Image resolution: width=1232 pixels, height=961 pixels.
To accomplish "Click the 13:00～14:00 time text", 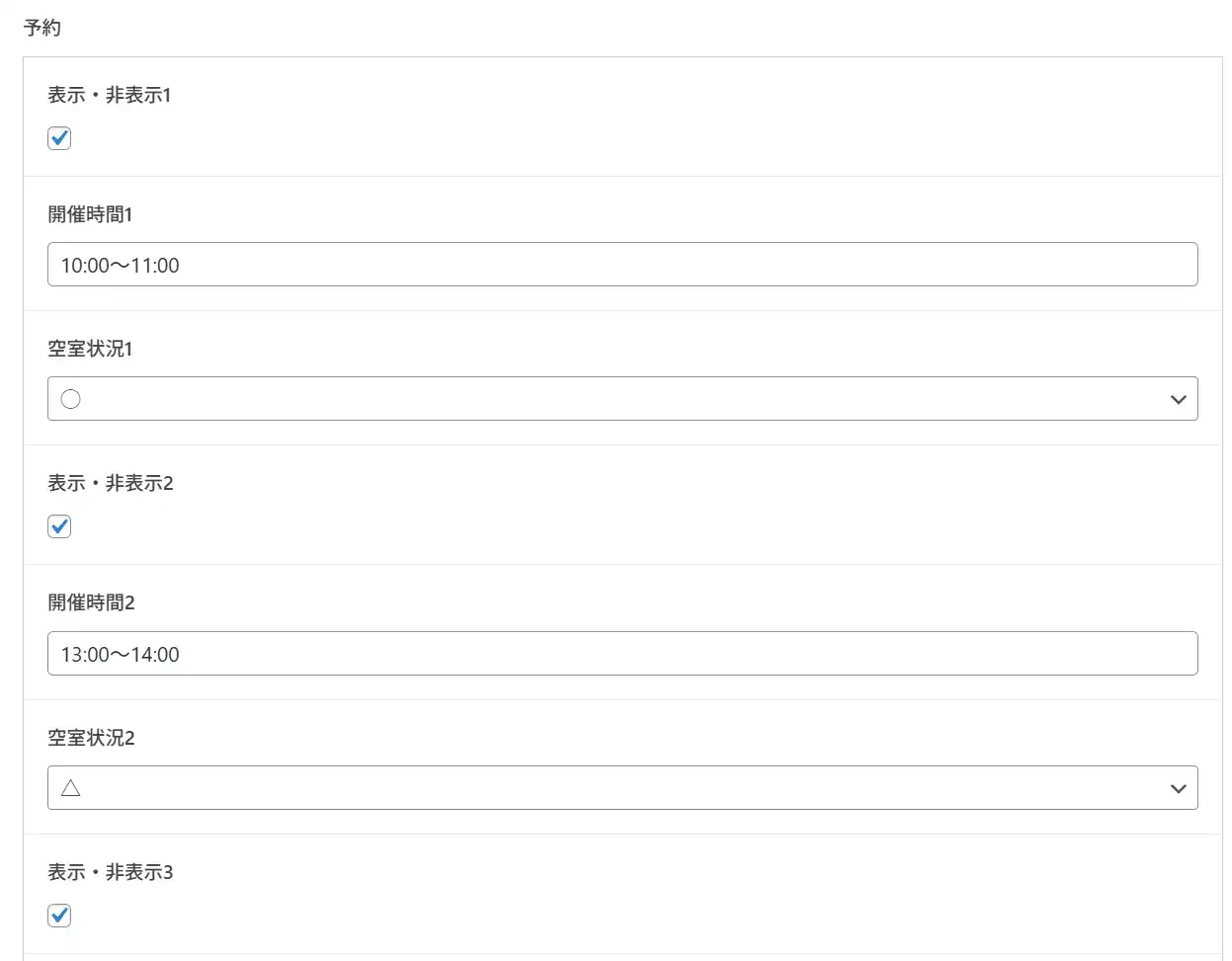I will pyautogui.click(x=121, y=655).
